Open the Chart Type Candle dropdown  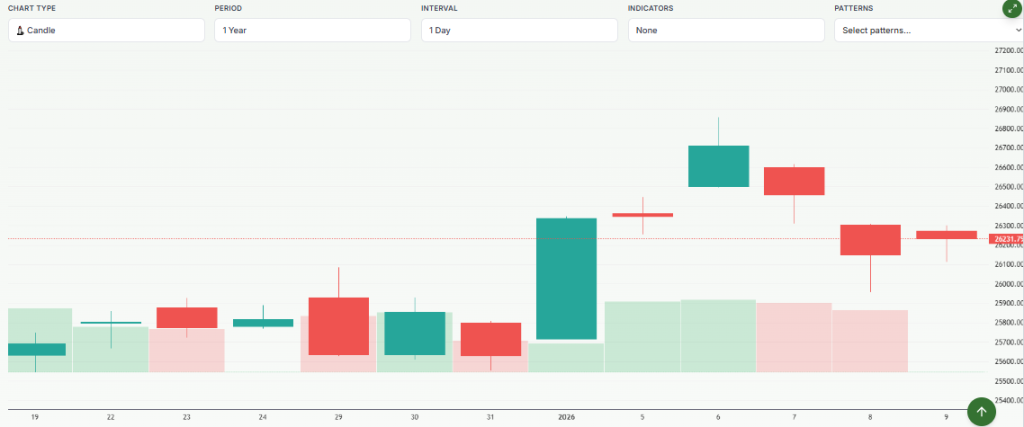106,30
